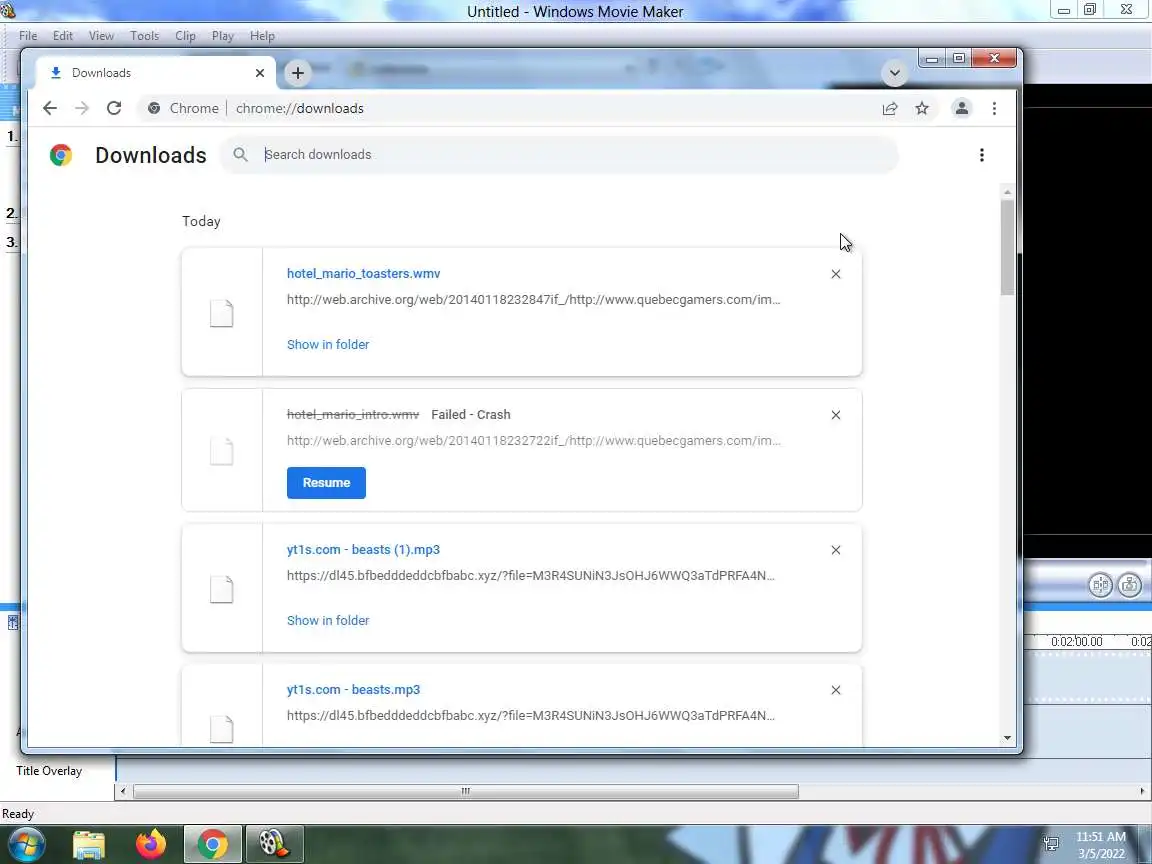Click the downloads scrollbar down arrow
The image size is (1152, 864).
pyautogui.click(x=1007, y=738)
